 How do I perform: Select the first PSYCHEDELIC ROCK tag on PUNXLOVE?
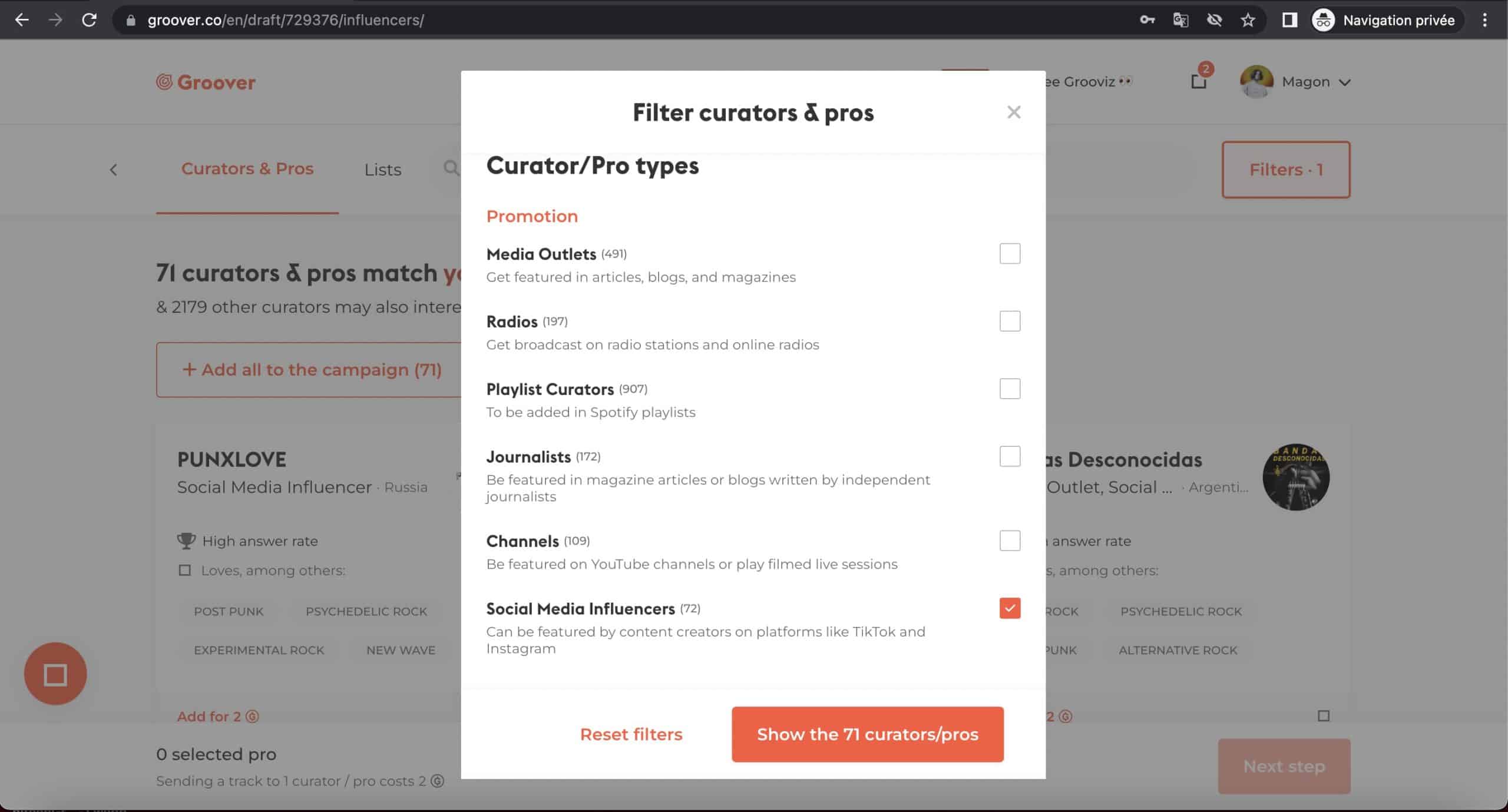click(366, 611)
